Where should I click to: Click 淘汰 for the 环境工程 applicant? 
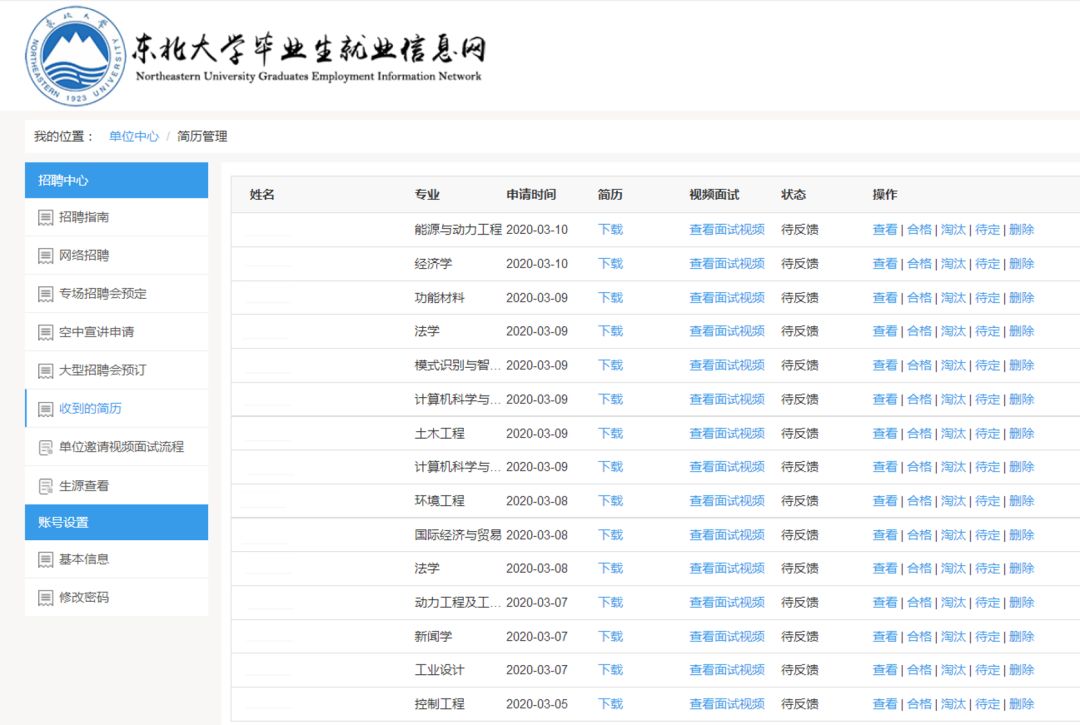(953, 500)
